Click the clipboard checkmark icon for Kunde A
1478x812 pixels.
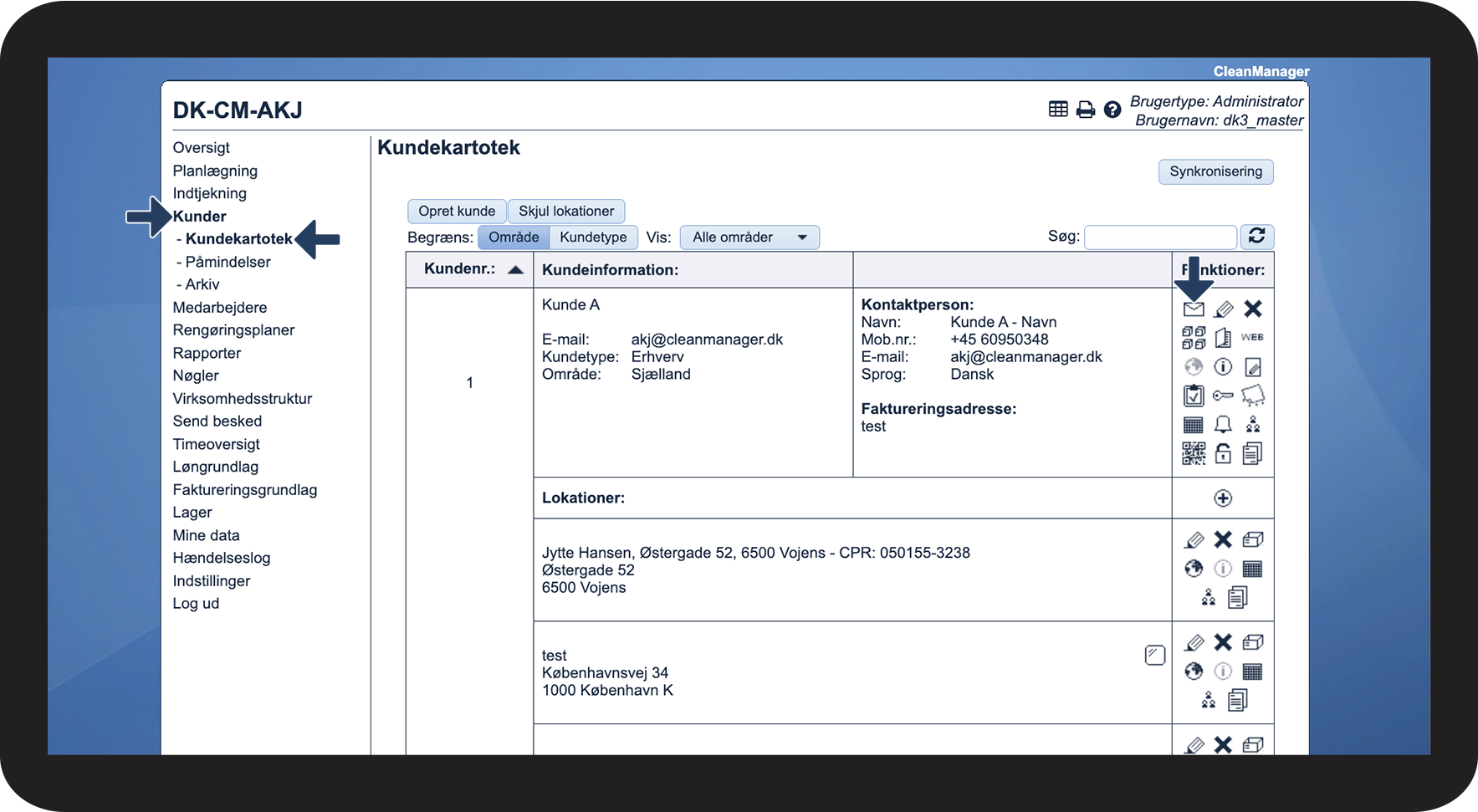click(1194, 396)
